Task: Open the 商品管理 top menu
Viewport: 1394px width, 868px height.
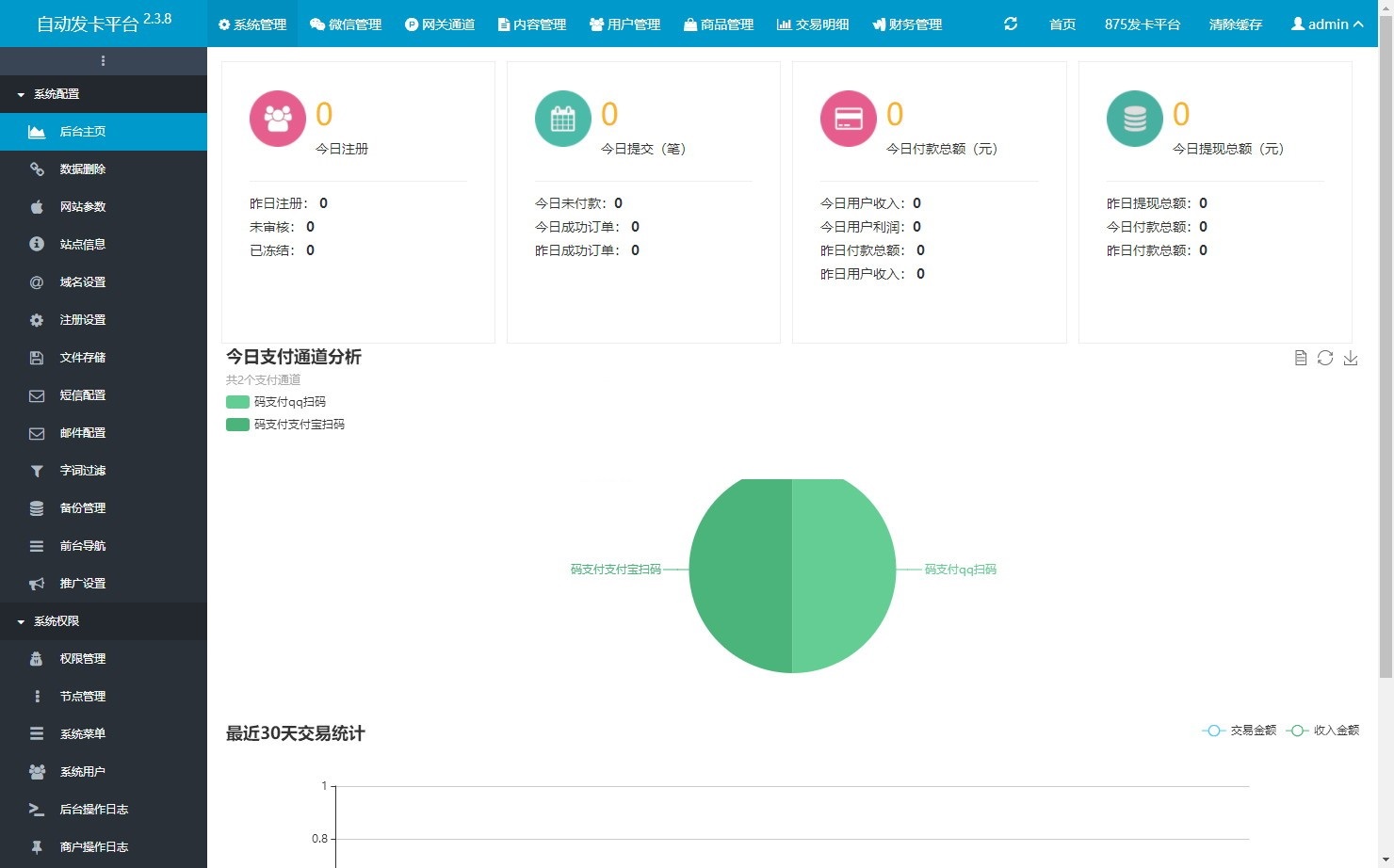Action: [x=719, y=24]
